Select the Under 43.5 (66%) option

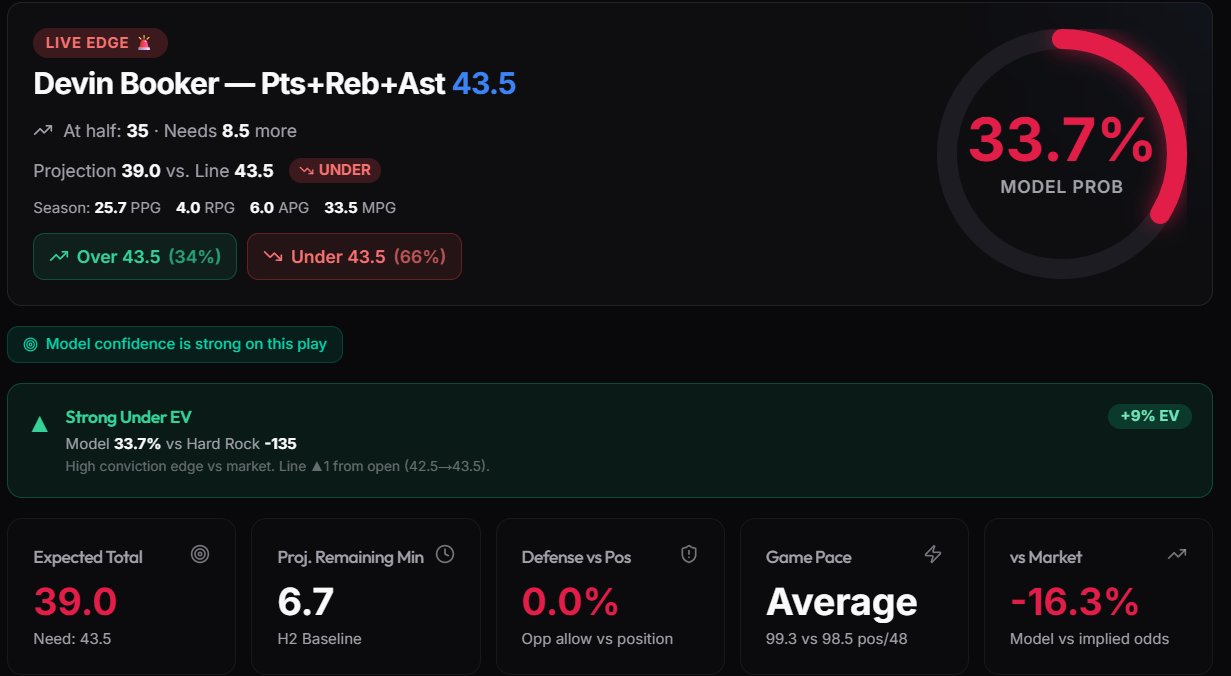[354, 256]
